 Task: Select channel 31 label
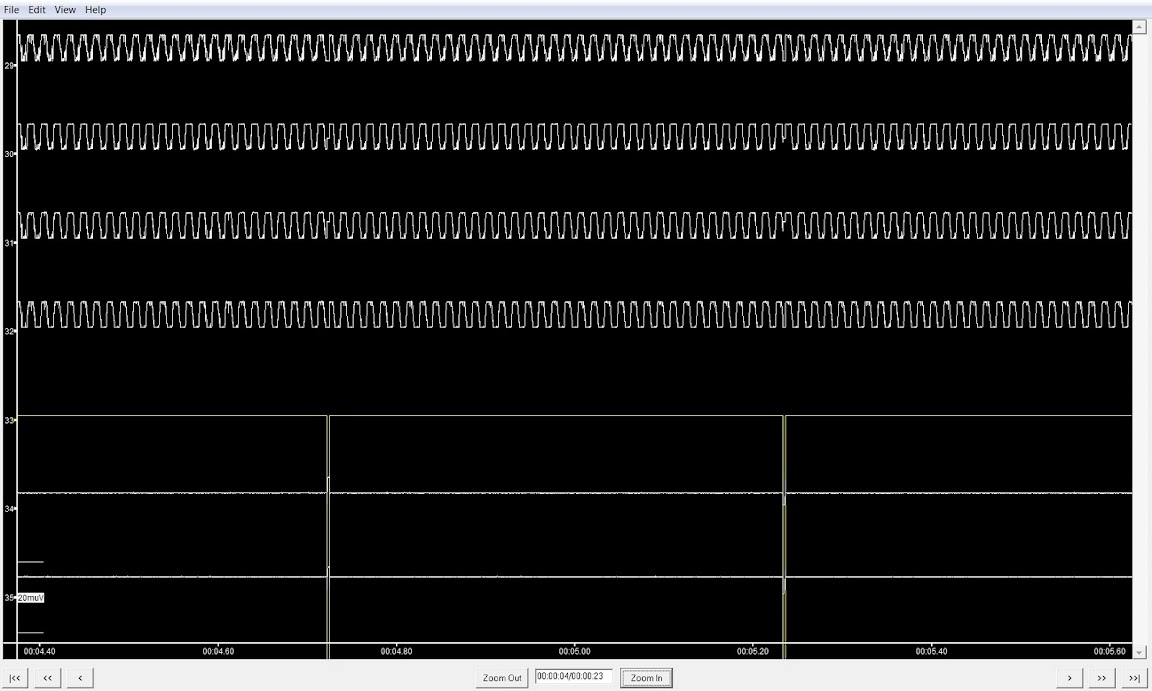pyautogui.click(x=10, y=243)
